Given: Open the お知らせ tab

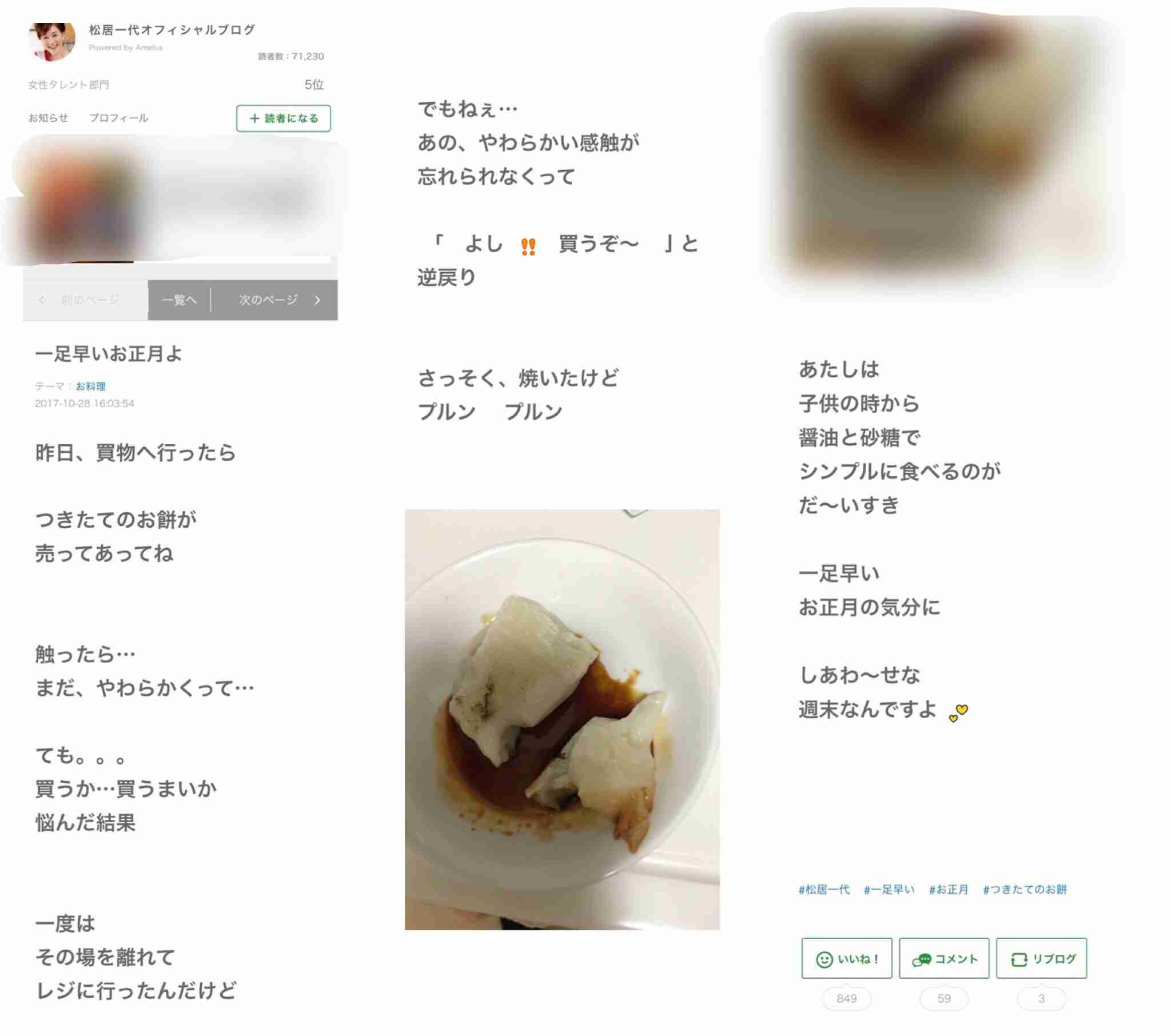Looking at the screenshot, I should tap(48, 117).
